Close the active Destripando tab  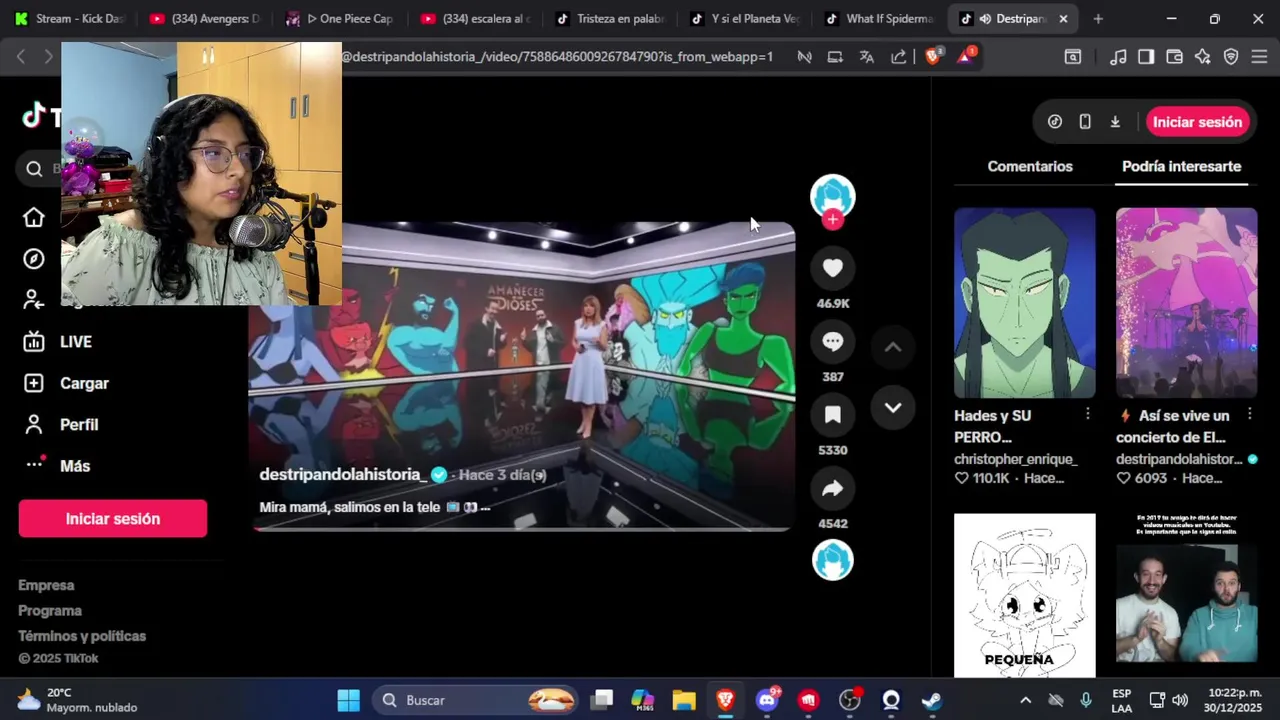click(x=1063, y=19)
